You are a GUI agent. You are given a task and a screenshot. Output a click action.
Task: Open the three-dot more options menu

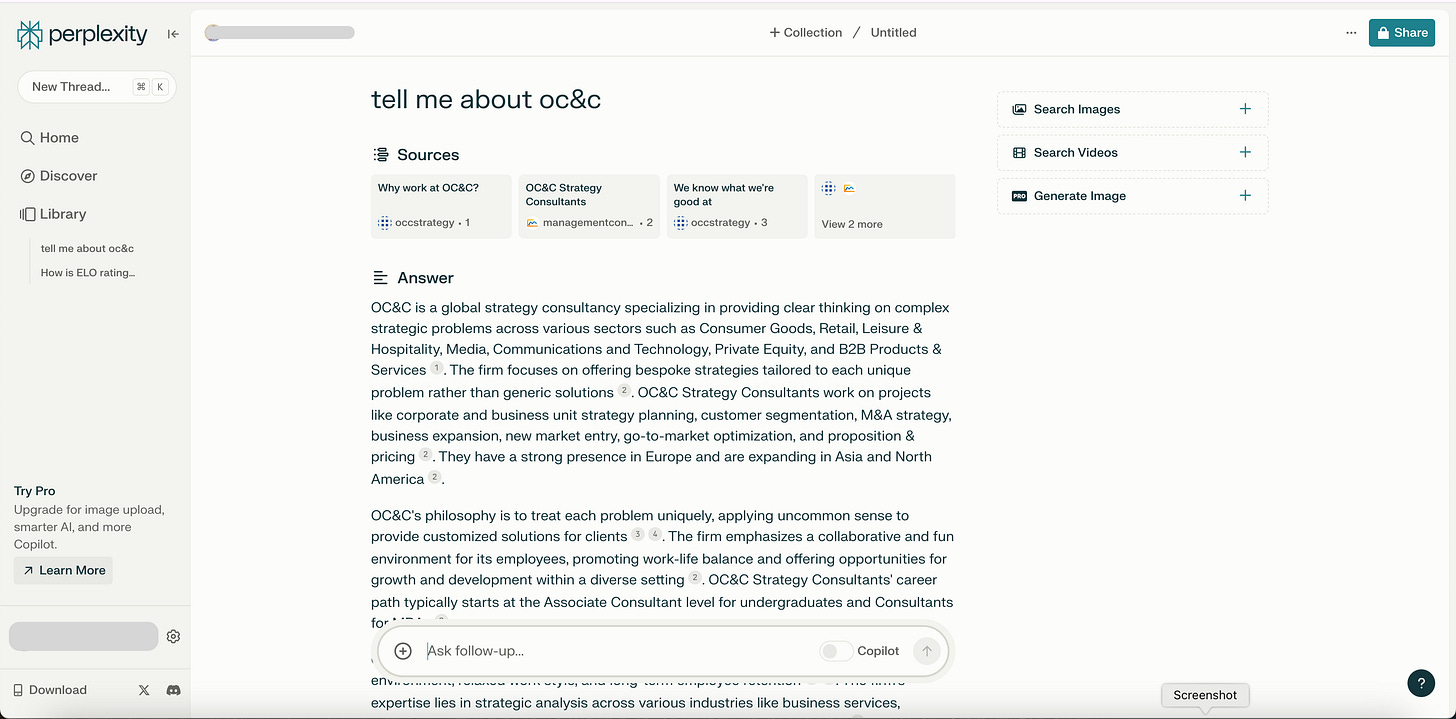(x=1351, y=33)
